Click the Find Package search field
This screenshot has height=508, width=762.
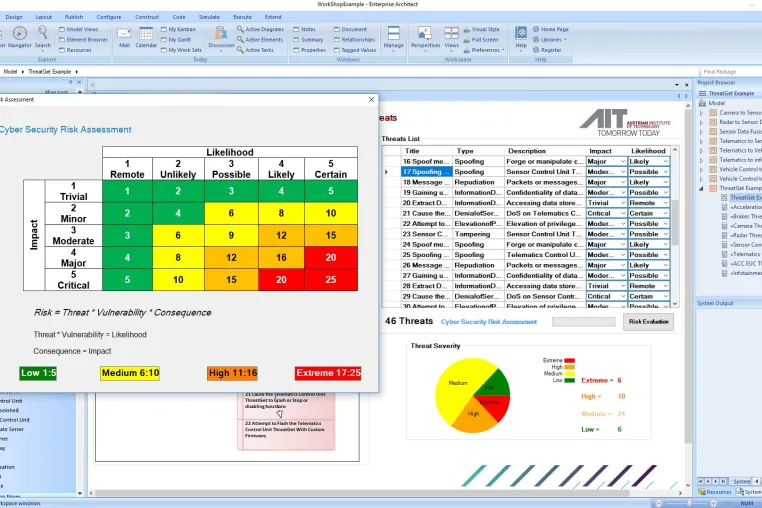(730, 71)
